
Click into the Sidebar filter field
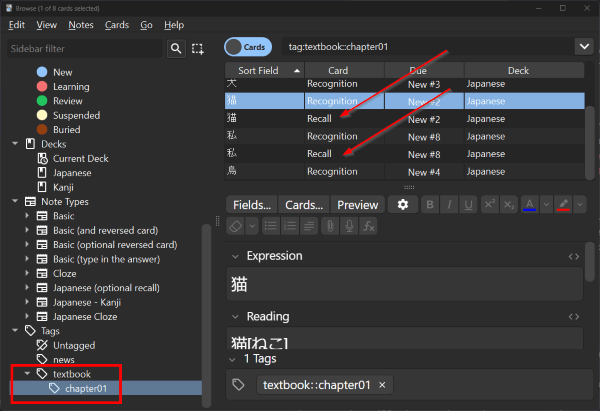pos(85,49)
